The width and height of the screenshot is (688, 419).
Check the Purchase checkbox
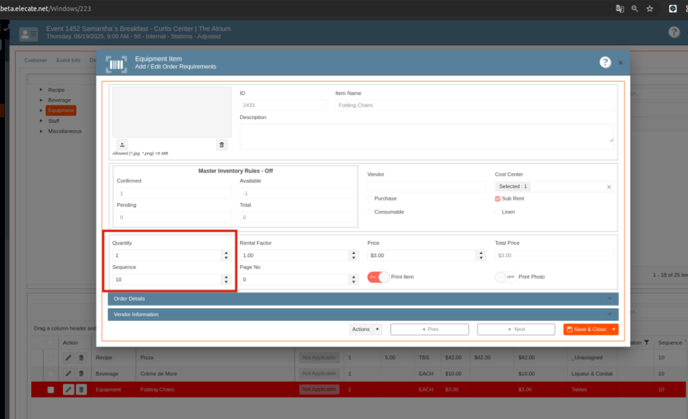[x=370, y=199]
